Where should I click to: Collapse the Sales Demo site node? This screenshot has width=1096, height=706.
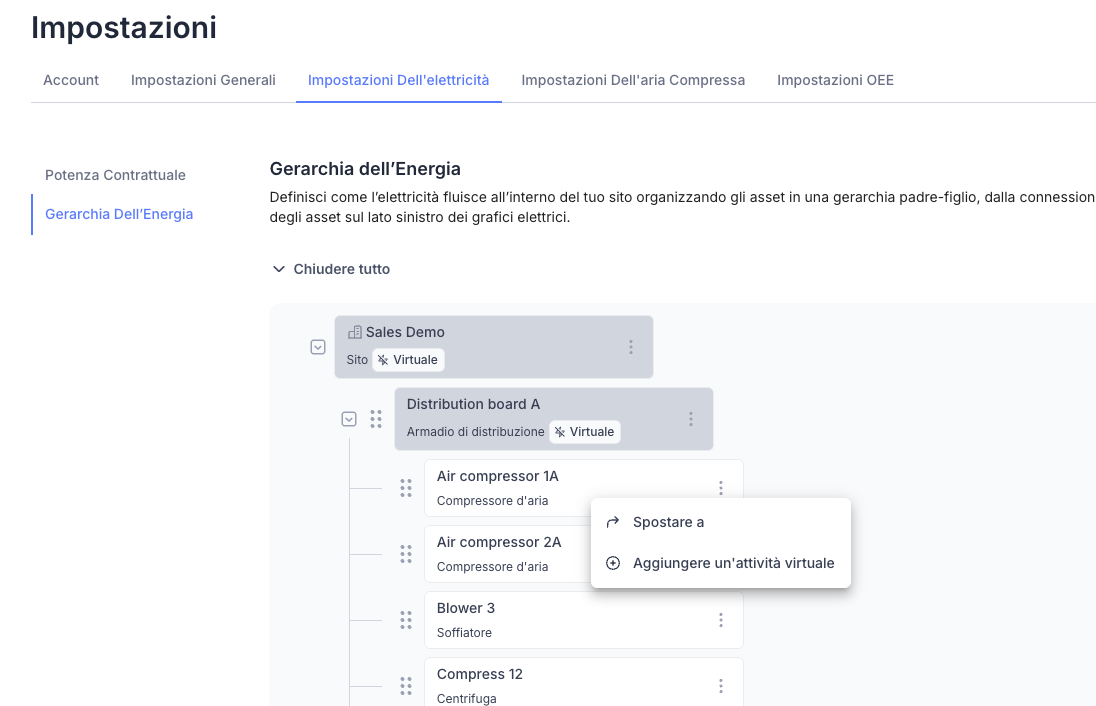click(x=318, y=347)
